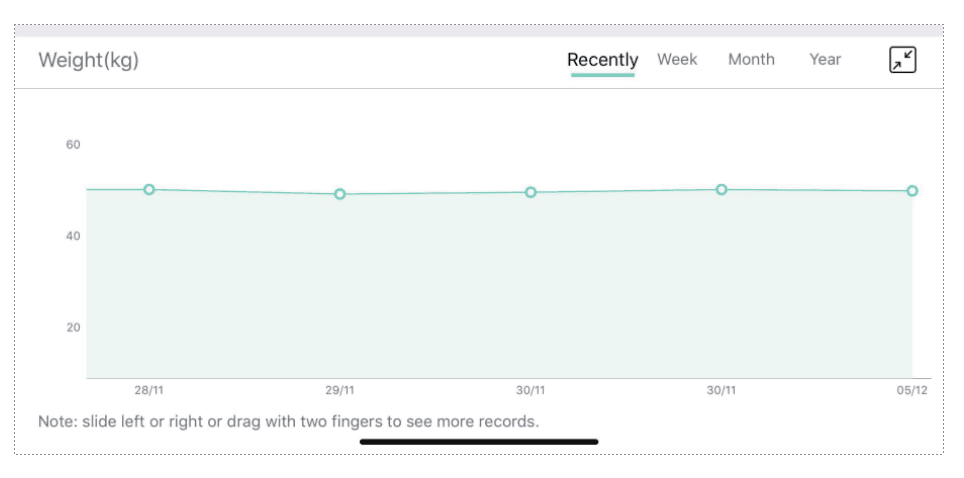This screenshot has width=964, height=478.
Task: Collapse the chart with the shrink icon
Action: (902, 60)
